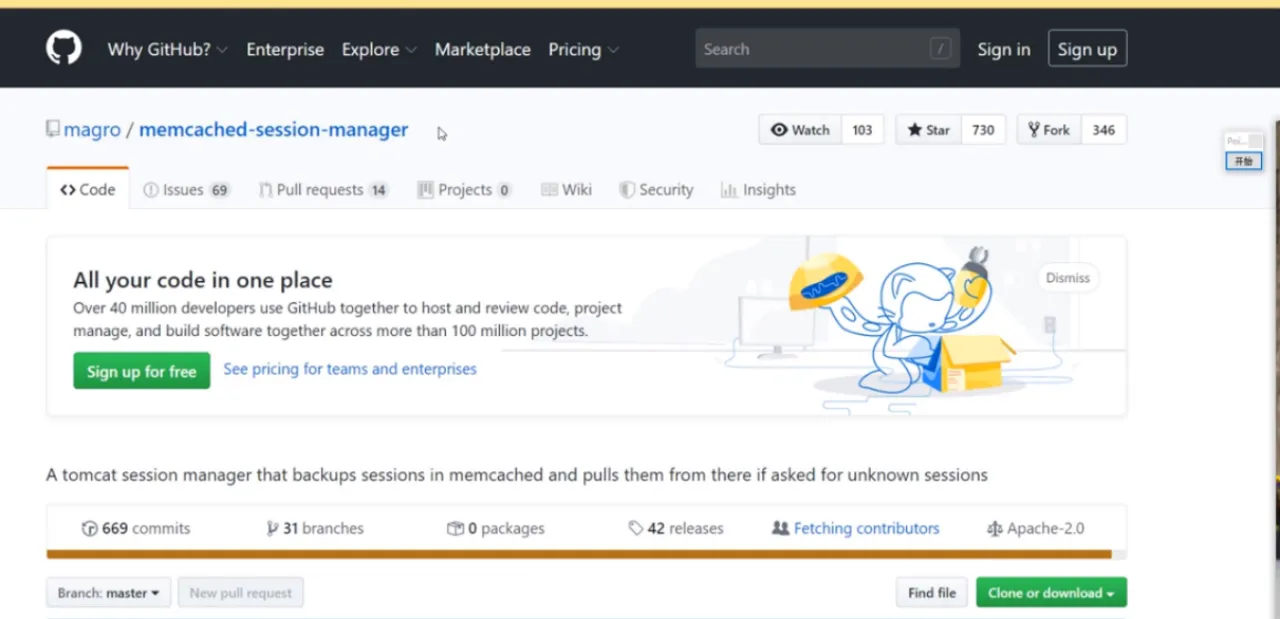View the 31 branches list
This screenshot has height=619, width=1280.
click(x=314, y=528)
